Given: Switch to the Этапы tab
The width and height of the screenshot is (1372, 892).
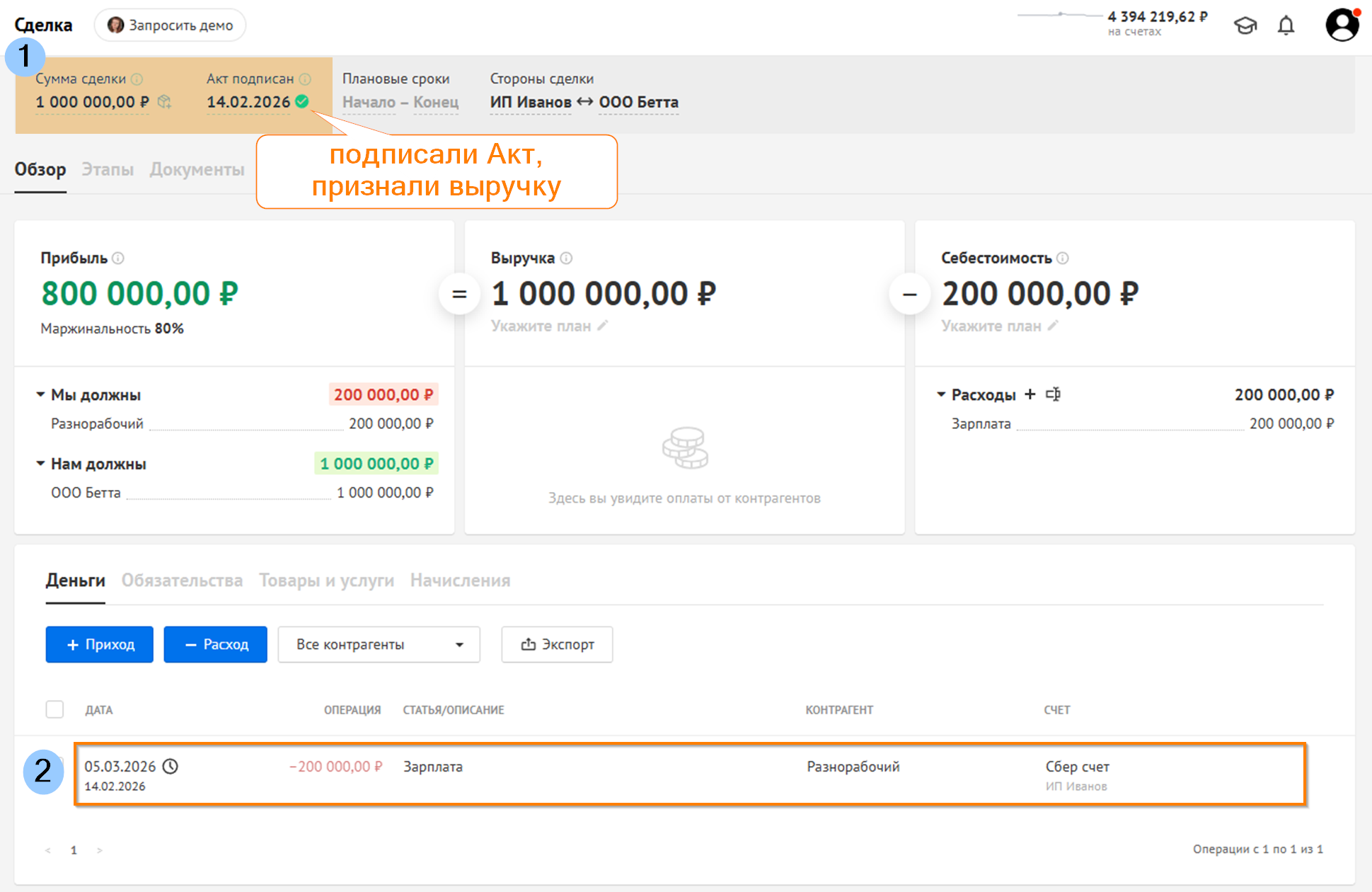Looking at the screenshot, I should tap(108, 170).
